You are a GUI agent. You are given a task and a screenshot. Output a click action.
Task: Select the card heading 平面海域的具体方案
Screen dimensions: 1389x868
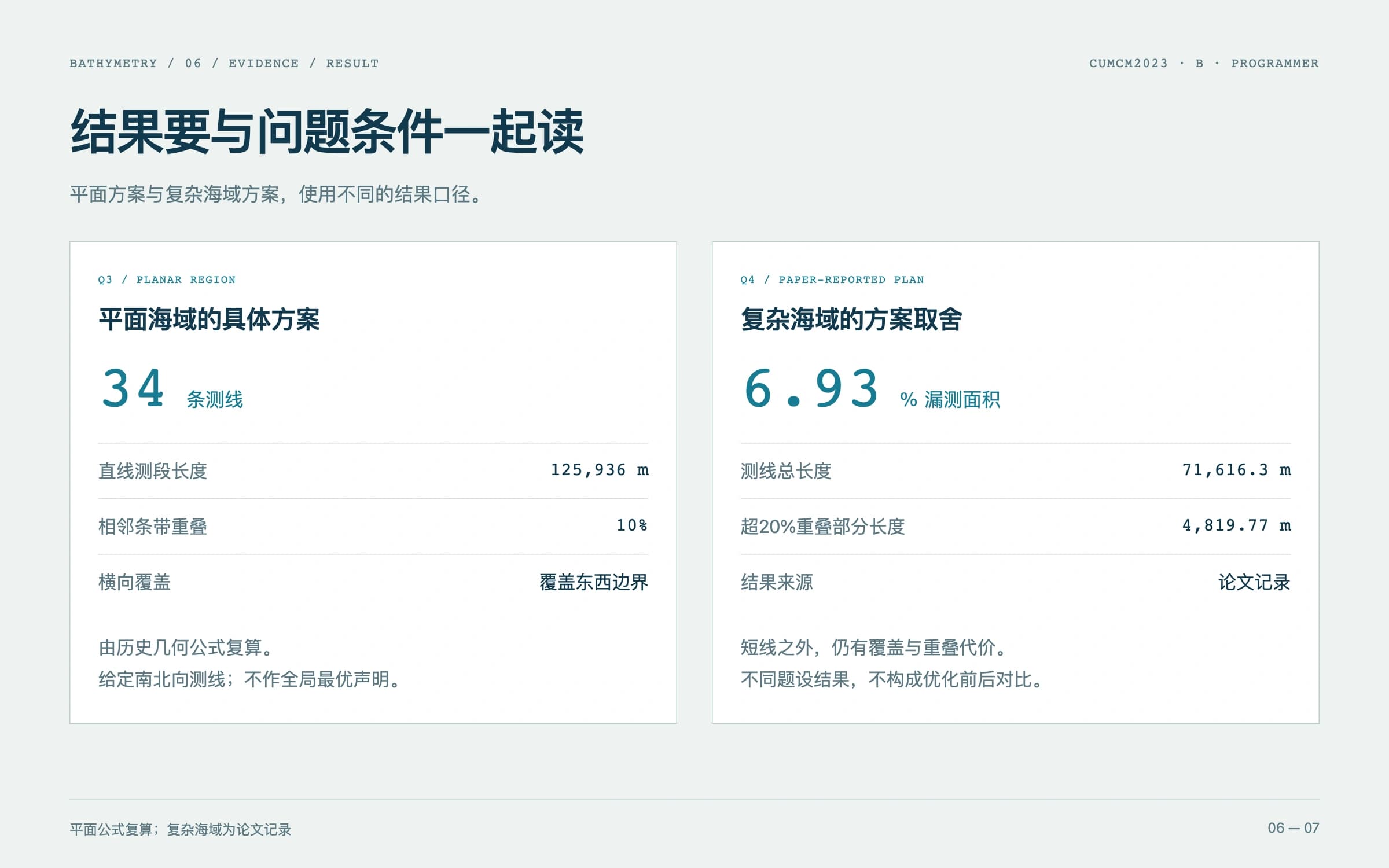209,319
